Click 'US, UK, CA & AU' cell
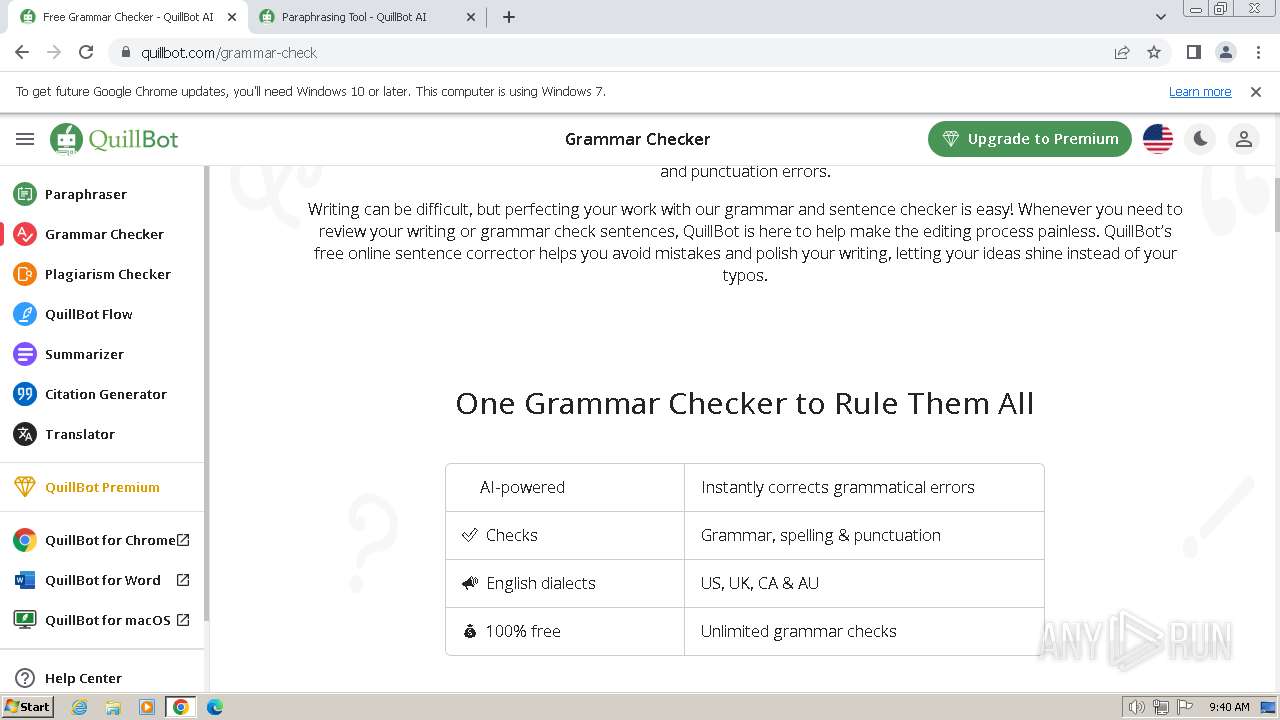Image resolution: width=1280 pixels, height=720 pixels. tap(864, 584)
